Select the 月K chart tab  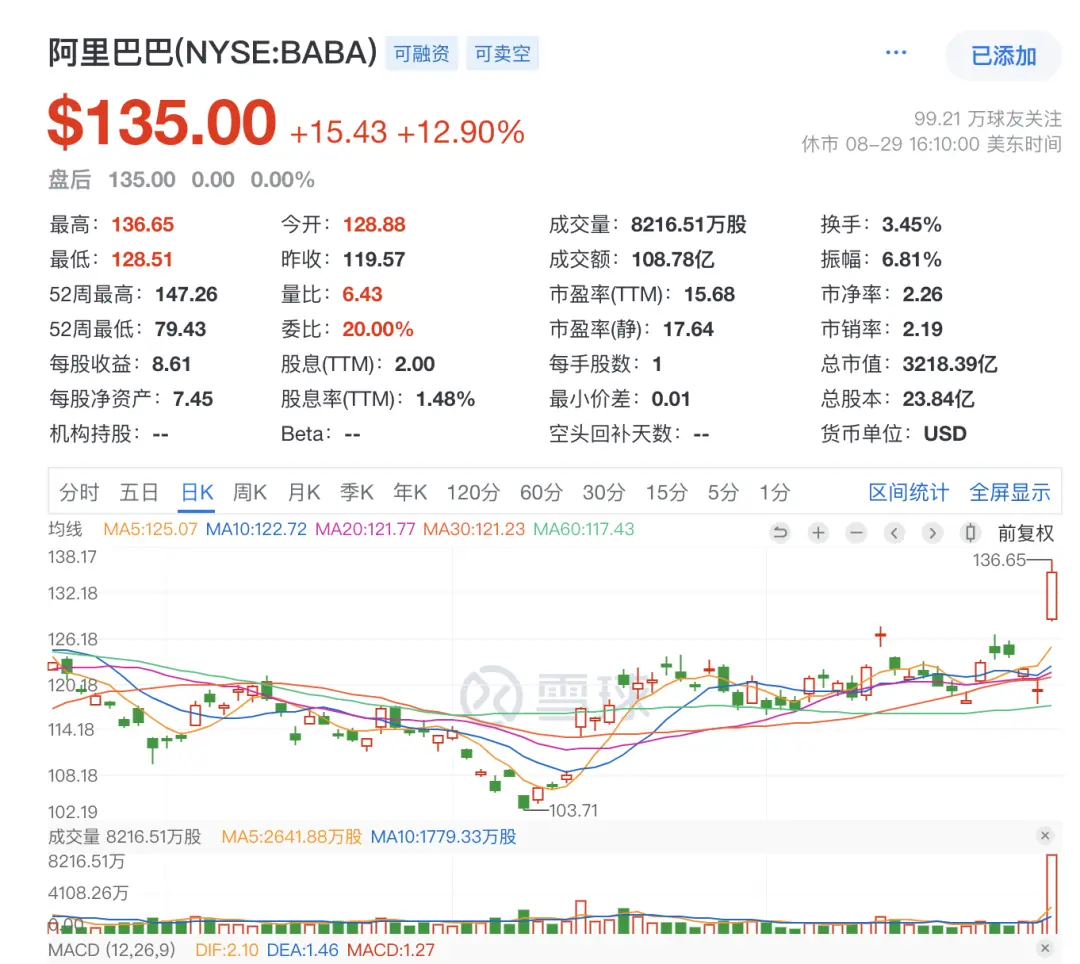pos(304,492)
